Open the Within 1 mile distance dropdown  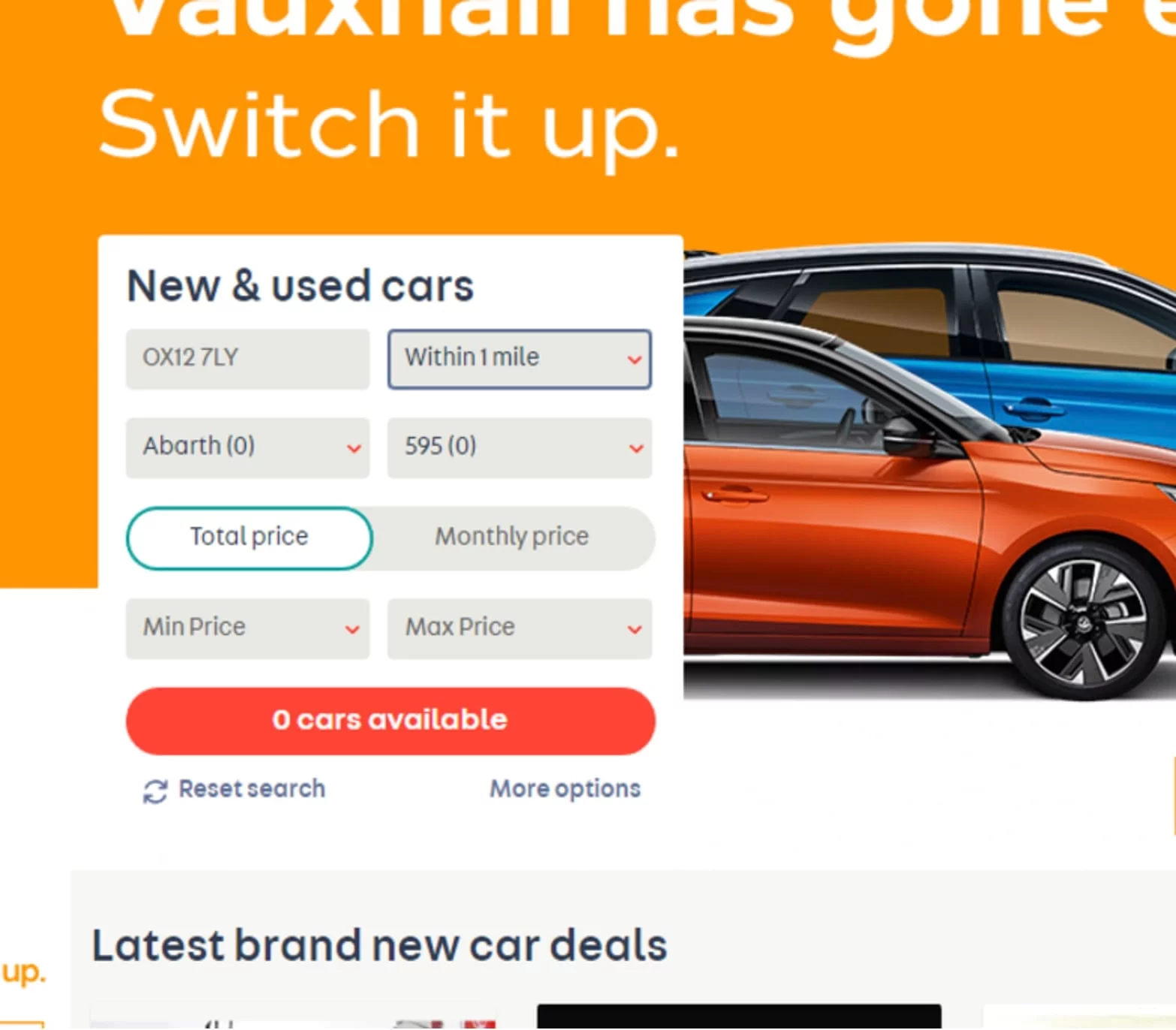(520, 359)
